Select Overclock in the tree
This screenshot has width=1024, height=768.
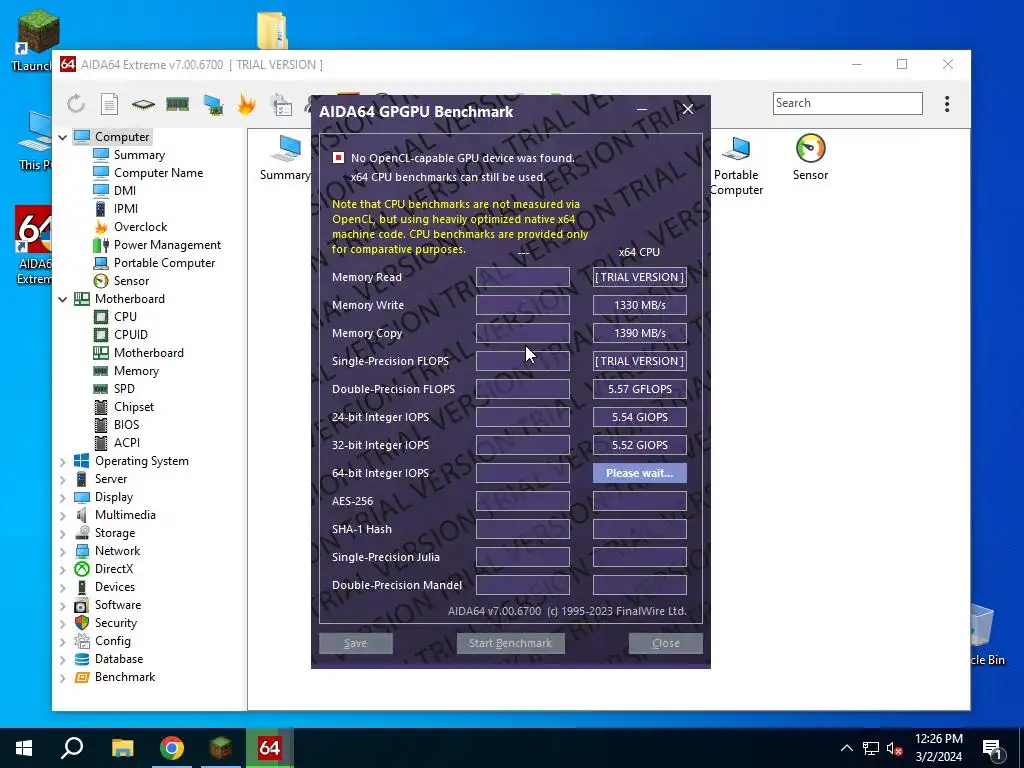pos(140,227)
